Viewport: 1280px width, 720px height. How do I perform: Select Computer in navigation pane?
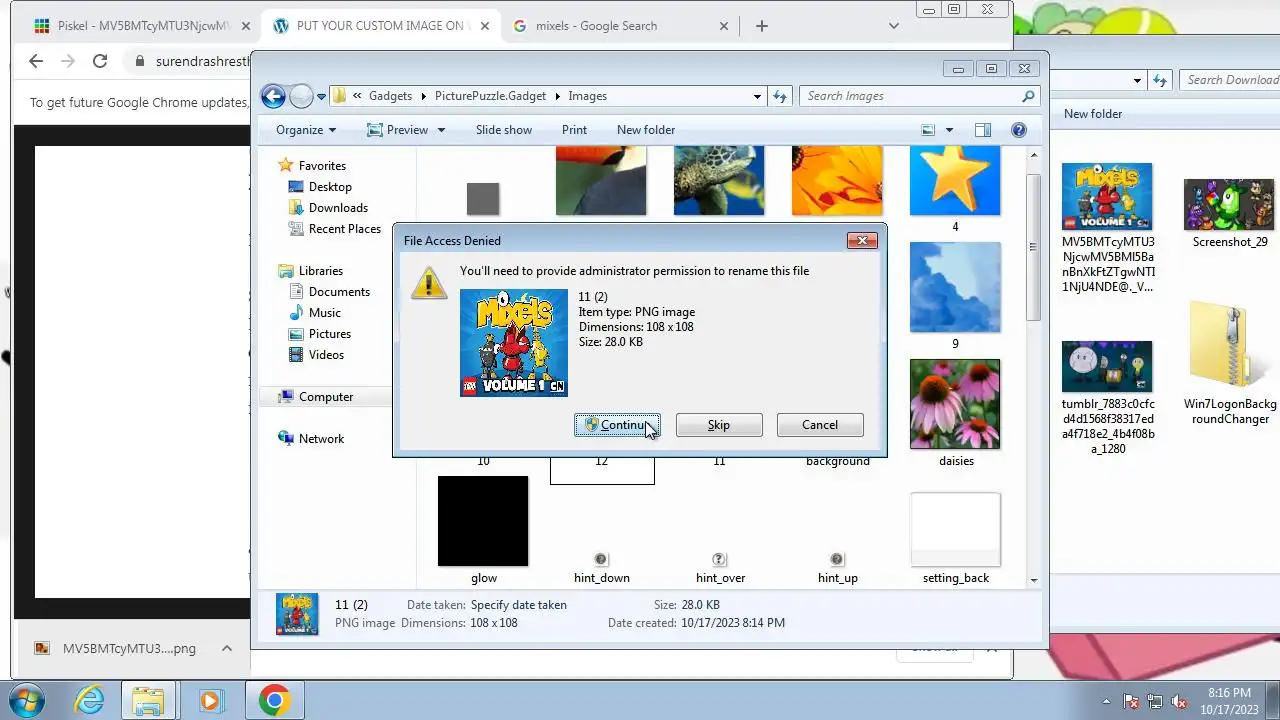pos(326,397)
